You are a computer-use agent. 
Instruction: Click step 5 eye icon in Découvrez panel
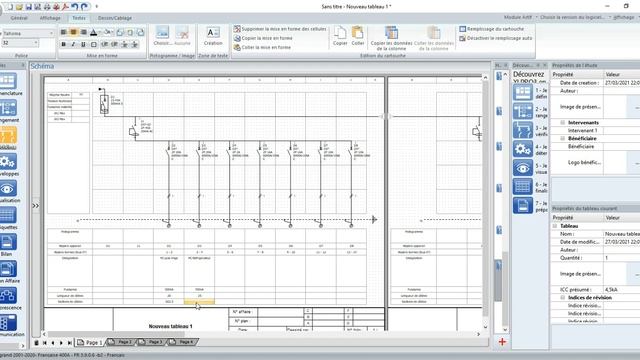tap(523, 168)
